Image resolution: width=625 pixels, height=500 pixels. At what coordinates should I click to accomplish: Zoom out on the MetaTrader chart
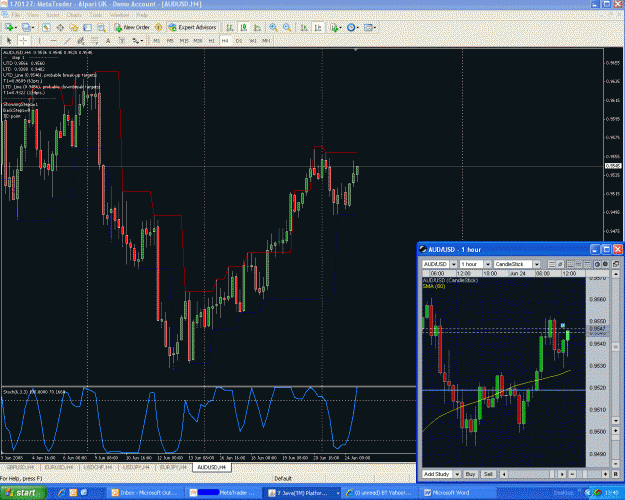coord(287,28)
